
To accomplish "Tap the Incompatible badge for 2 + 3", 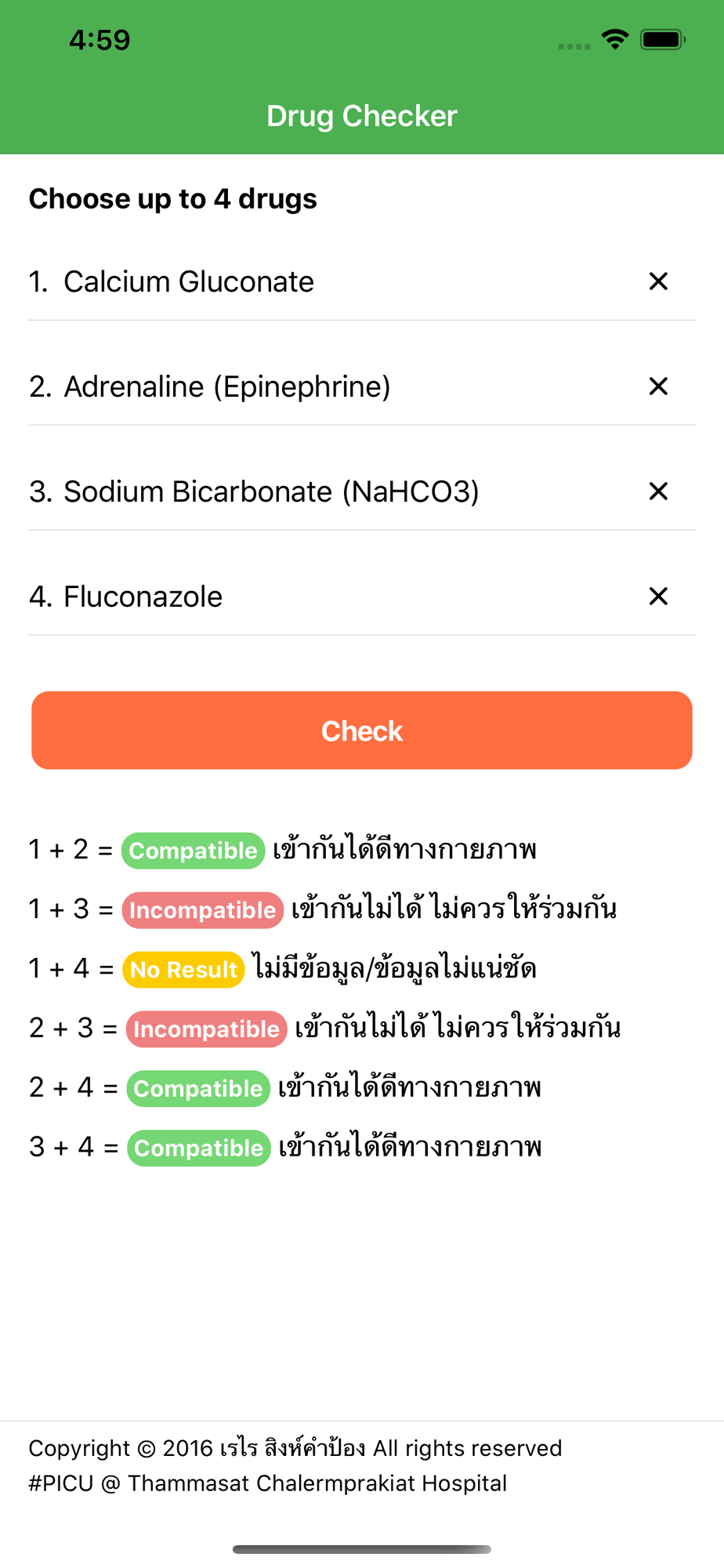I will coord(207,1029).
